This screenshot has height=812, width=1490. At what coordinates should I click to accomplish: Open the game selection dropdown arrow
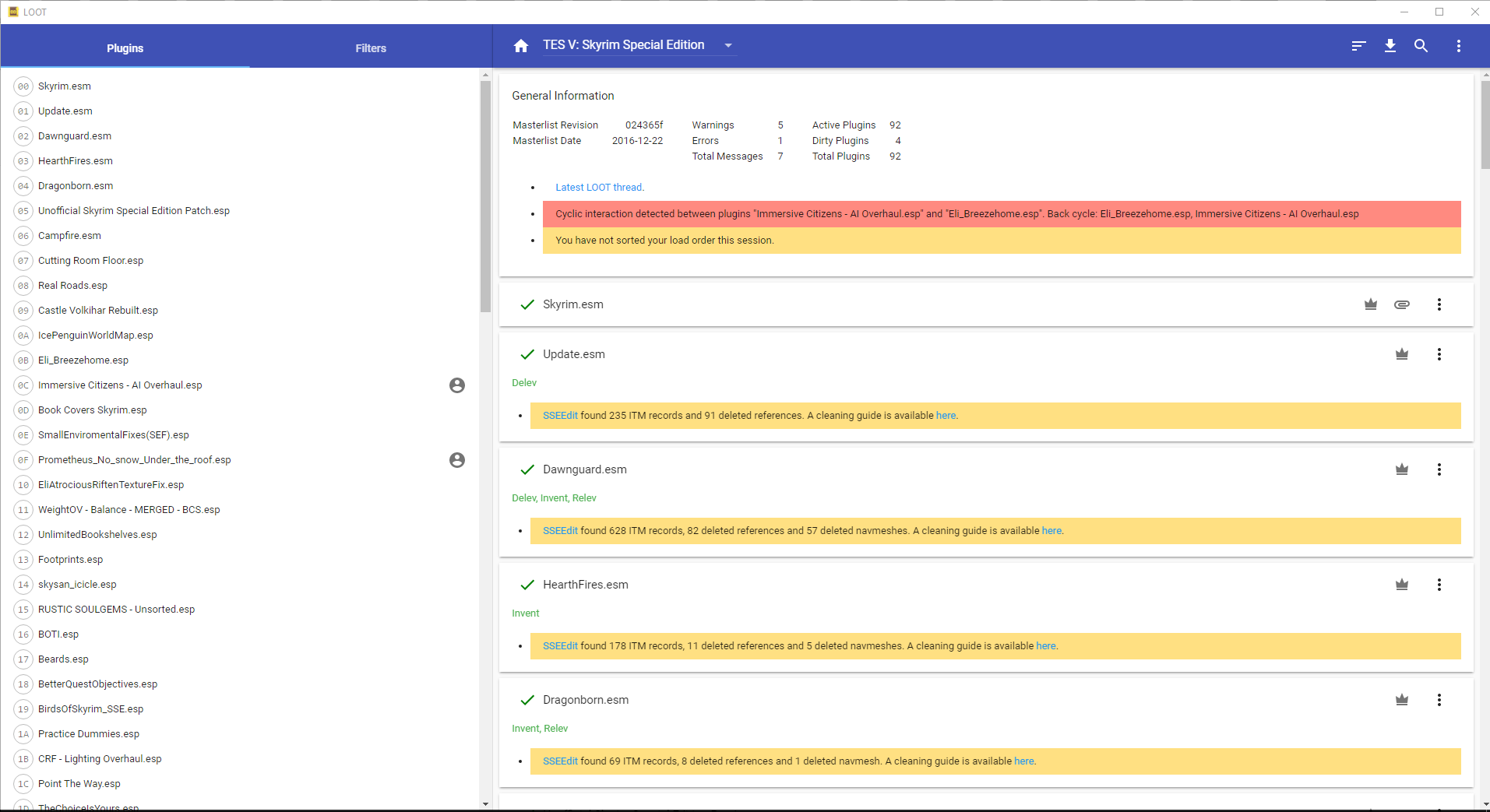pos(728,46)
